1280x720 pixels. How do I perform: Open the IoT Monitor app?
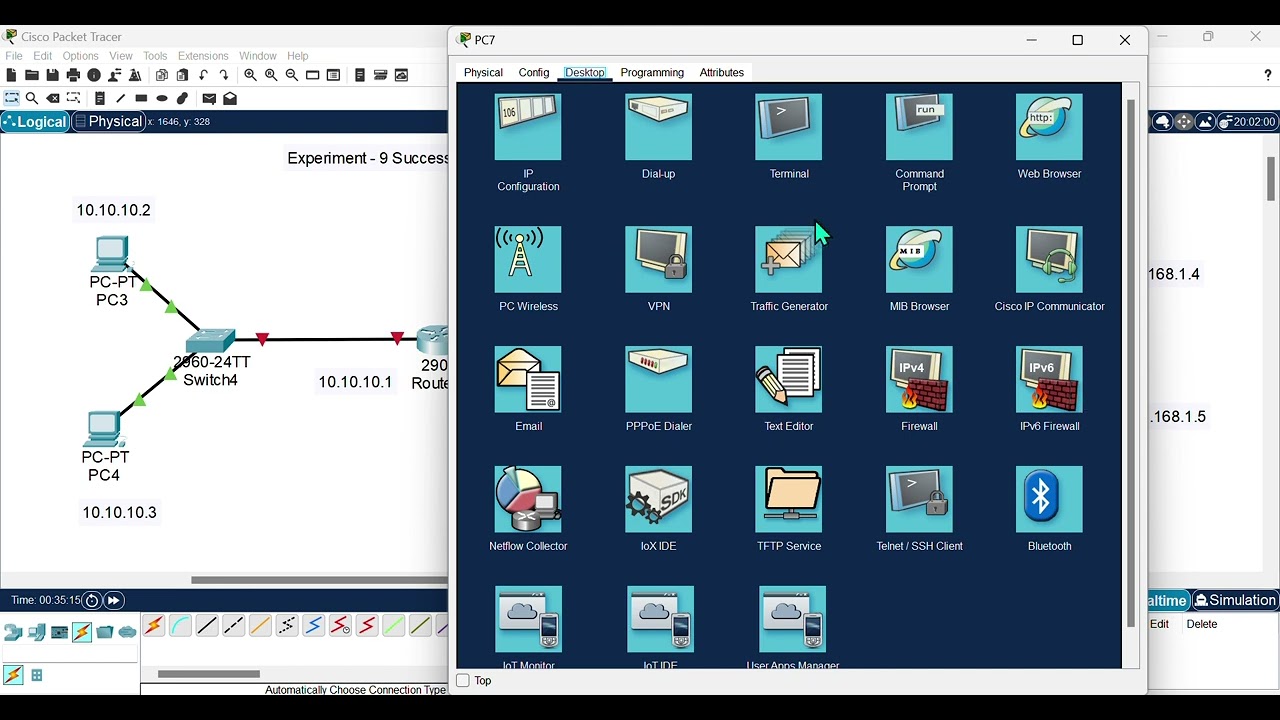pyautogui.click(x=529, y=619)
